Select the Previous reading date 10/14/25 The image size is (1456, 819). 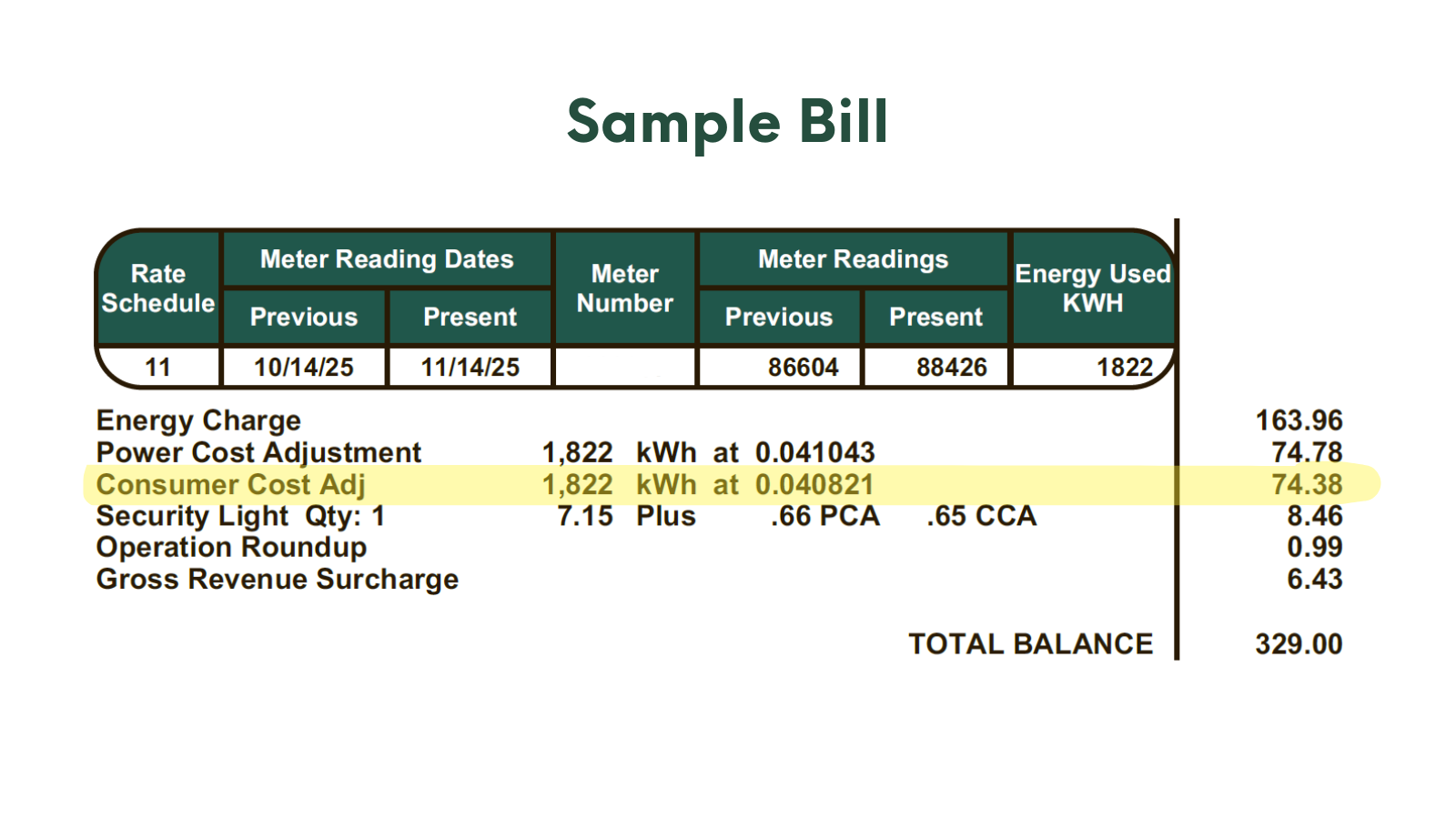(x=303, y=368)
